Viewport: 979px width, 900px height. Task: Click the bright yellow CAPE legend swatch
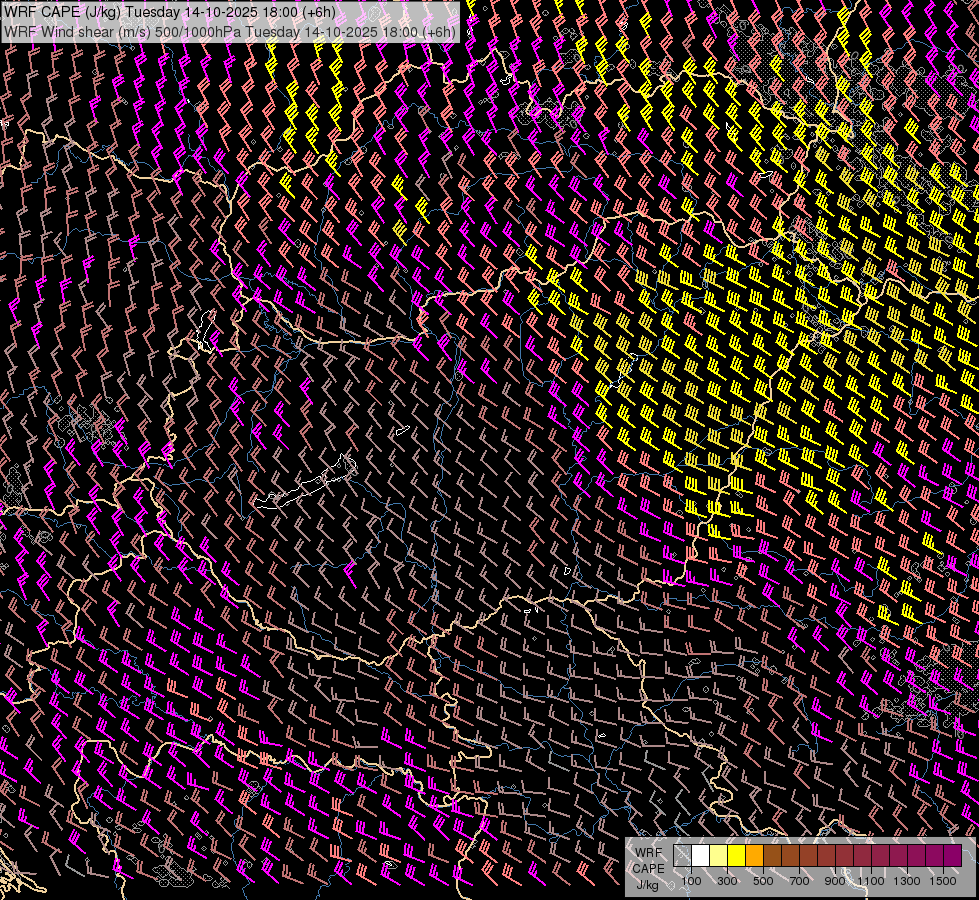click(x=737, y=855)
